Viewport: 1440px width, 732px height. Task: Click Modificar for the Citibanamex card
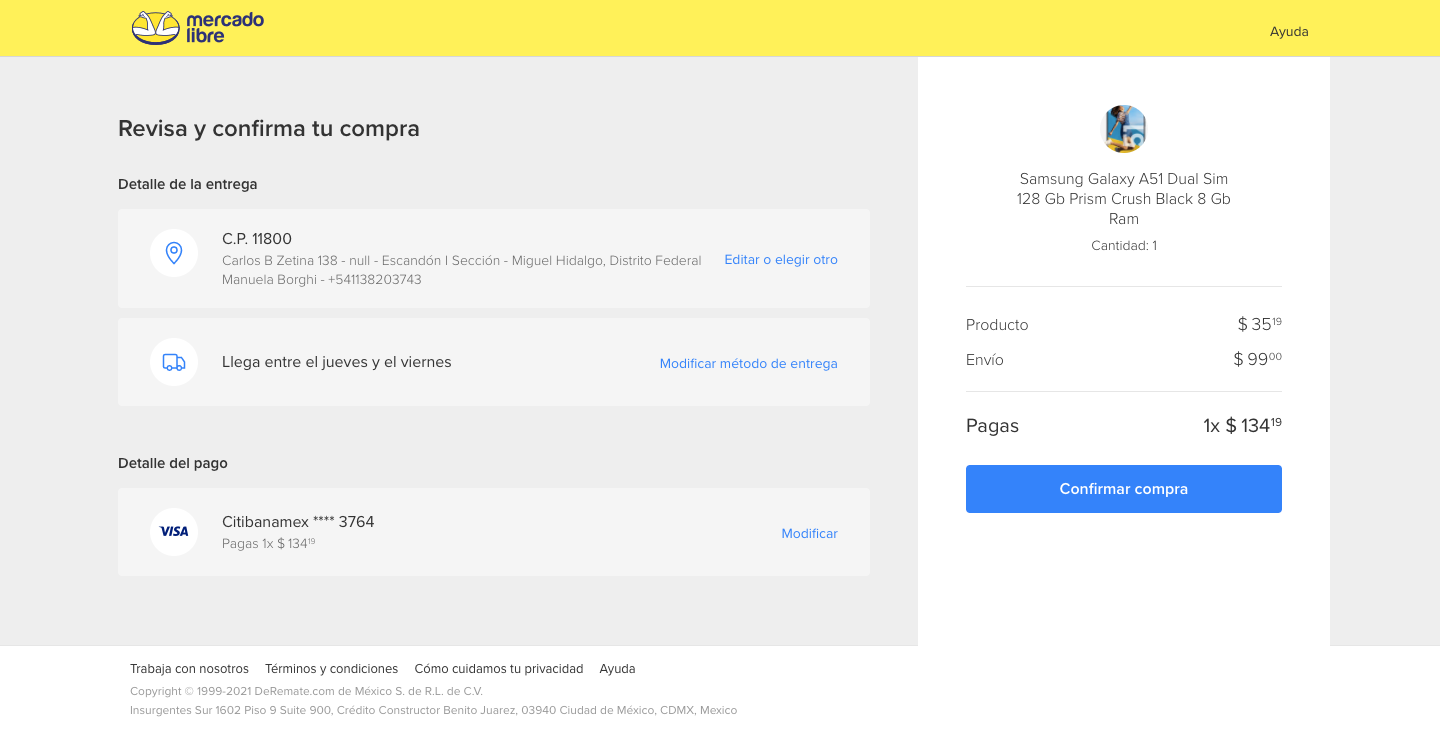tap(809, 533)
